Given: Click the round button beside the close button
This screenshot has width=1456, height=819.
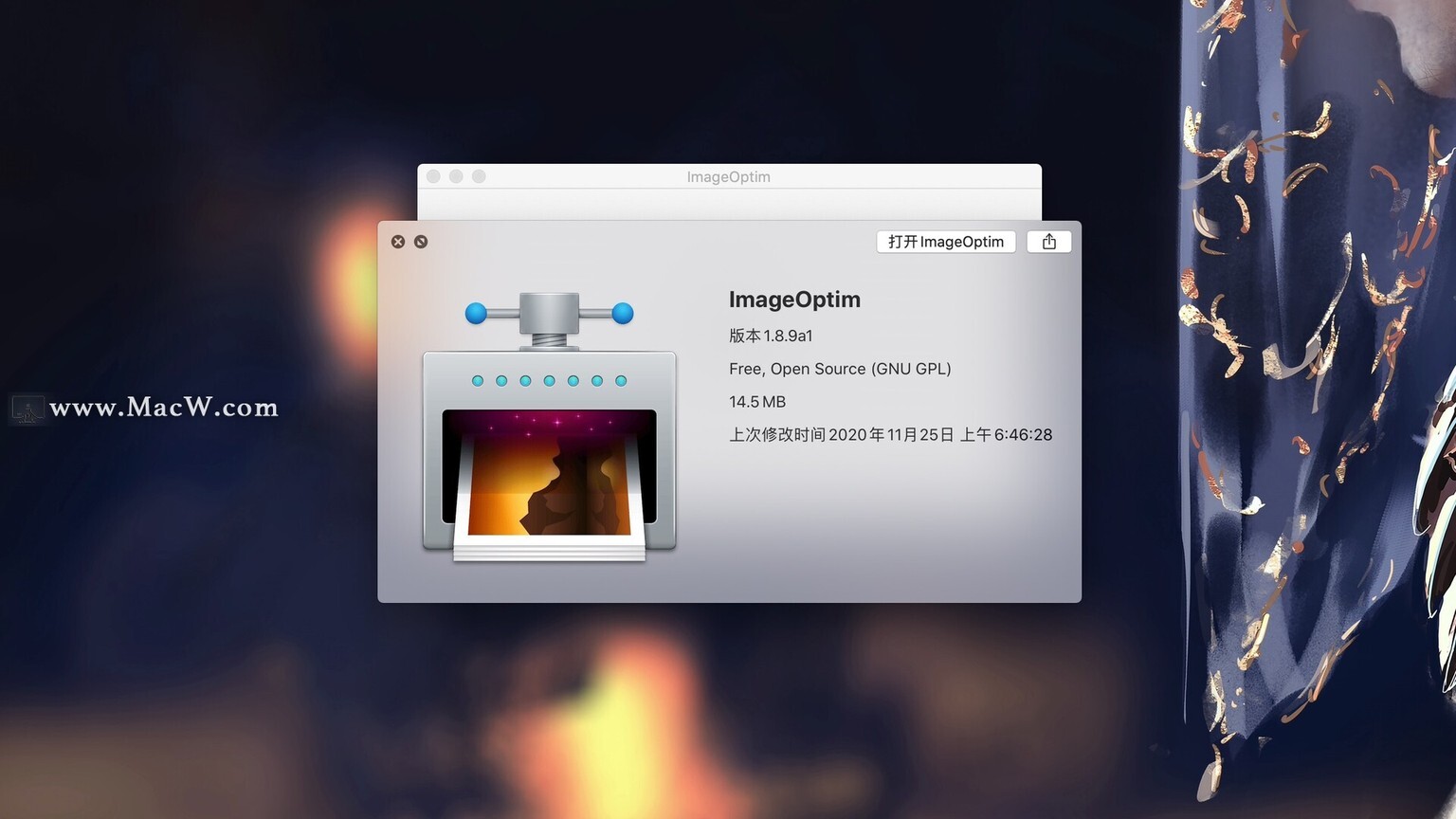Looking at the screenshot, I should coord(421,242).
